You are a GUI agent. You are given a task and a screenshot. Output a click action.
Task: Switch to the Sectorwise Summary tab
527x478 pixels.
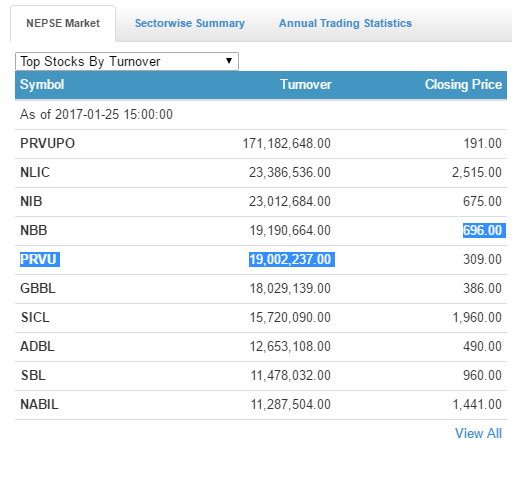(x=190, y=23)
